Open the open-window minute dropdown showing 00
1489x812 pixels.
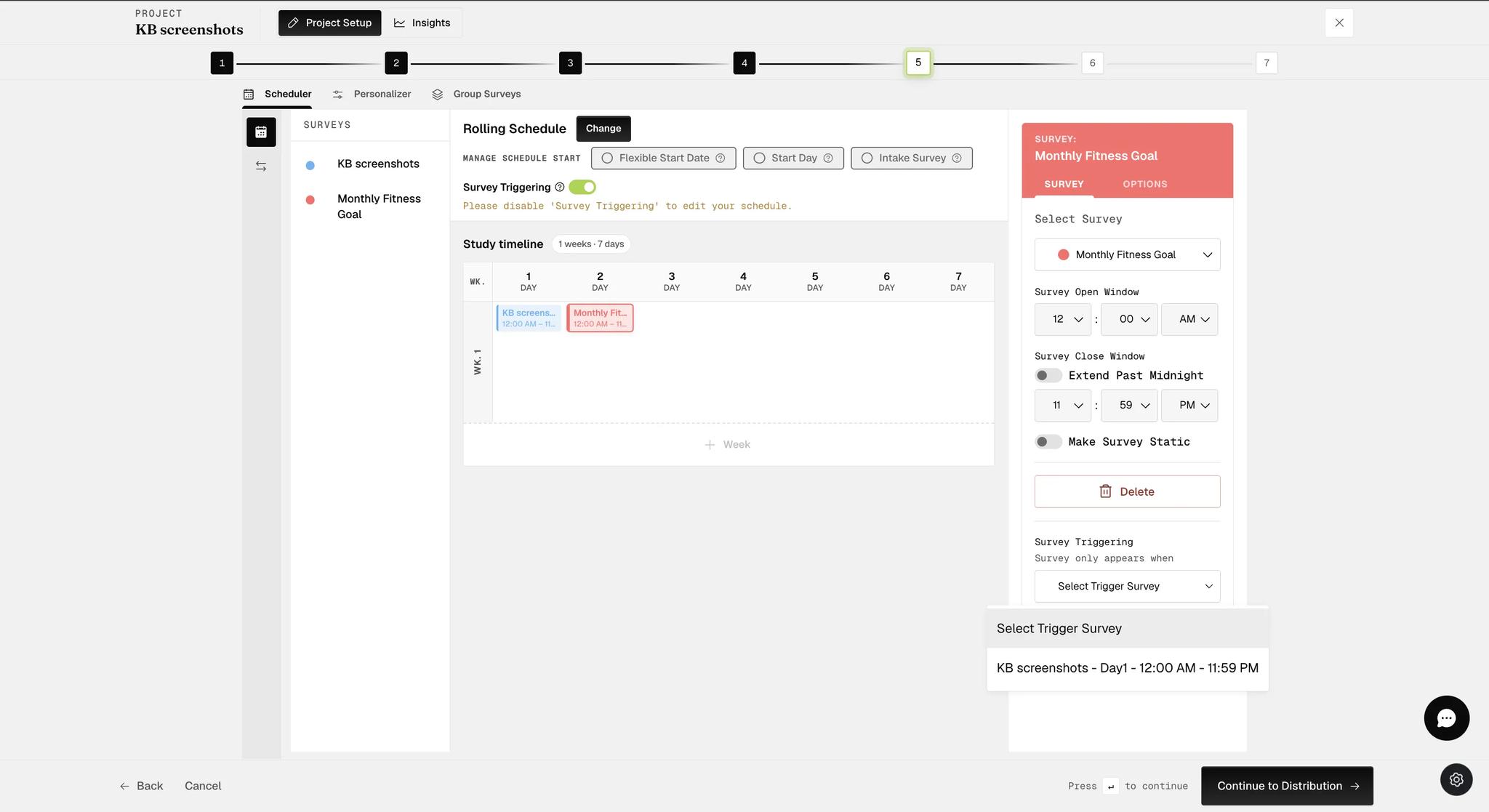point(1129,319)
